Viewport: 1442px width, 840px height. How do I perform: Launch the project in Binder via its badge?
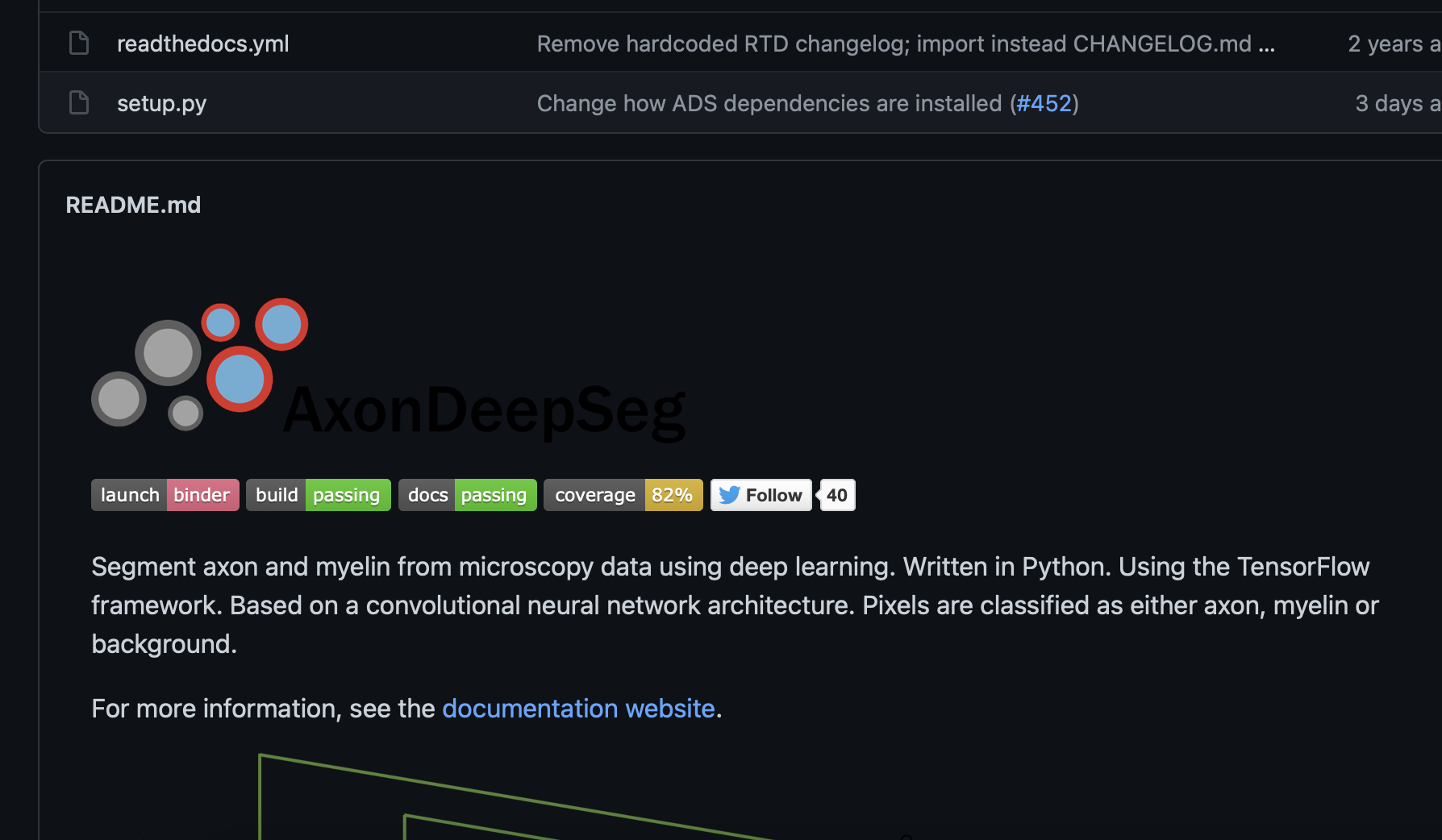165,494
